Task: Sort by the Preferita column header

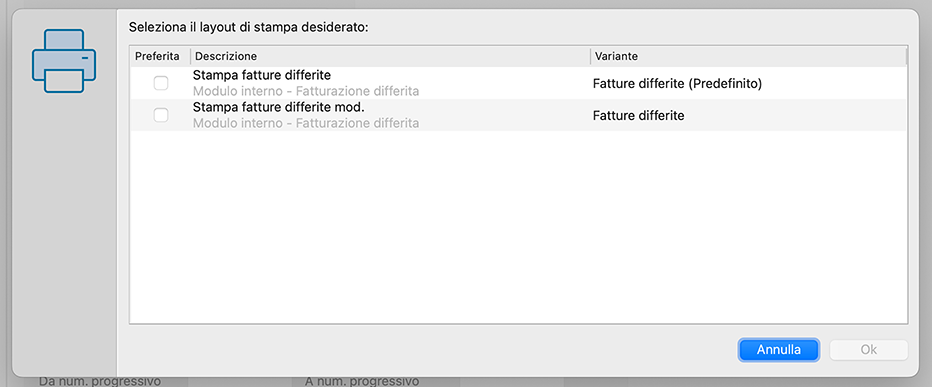Action: click(x=158, y=56)
